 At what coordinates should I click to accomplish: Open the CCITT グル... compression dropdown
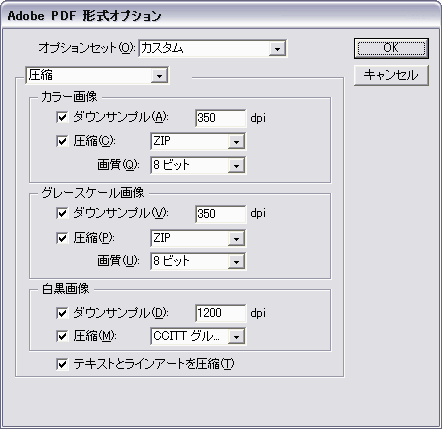(198, 336)
